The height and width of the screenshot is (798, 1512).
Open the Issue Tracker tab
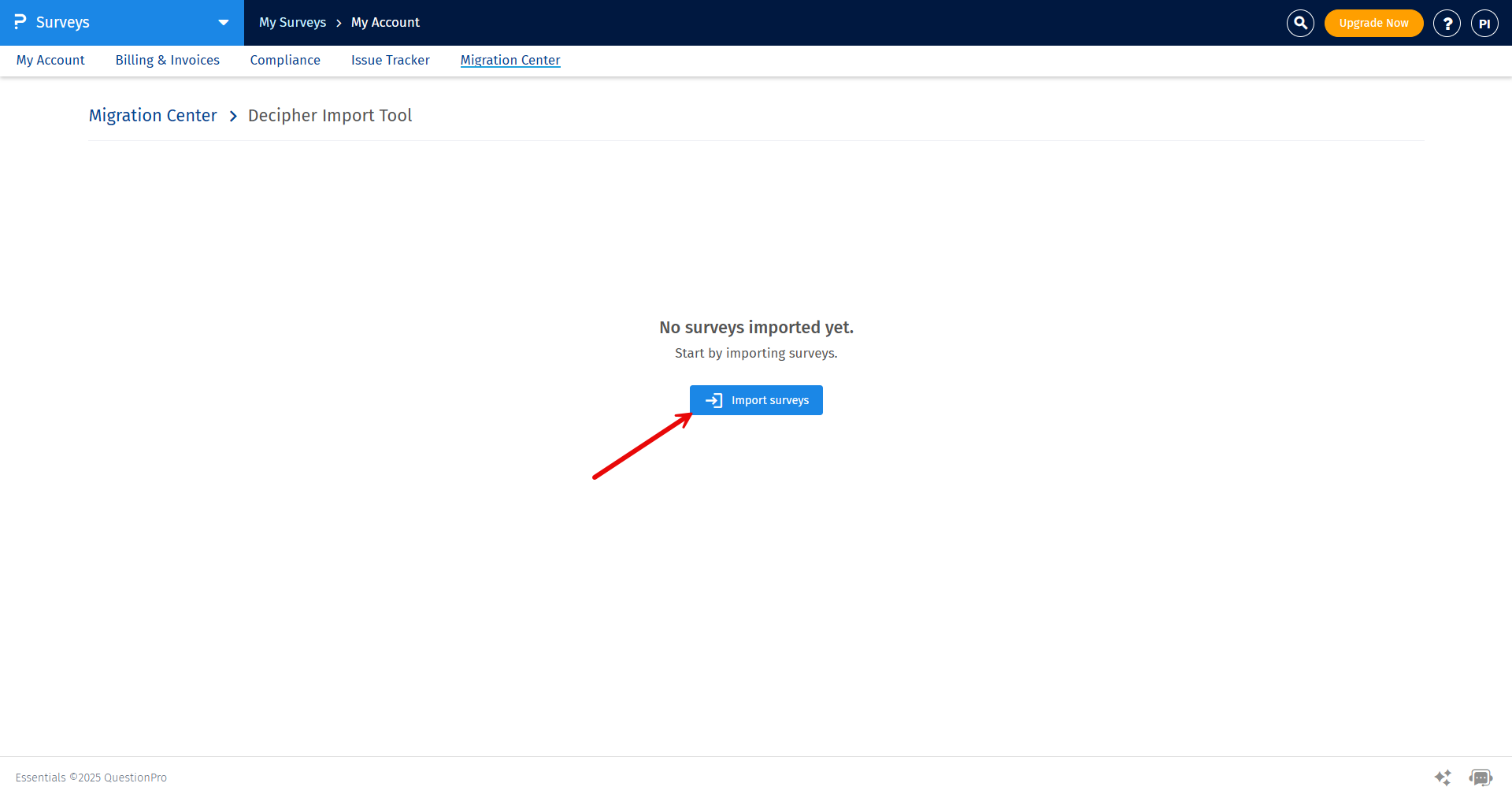point(391,60)
